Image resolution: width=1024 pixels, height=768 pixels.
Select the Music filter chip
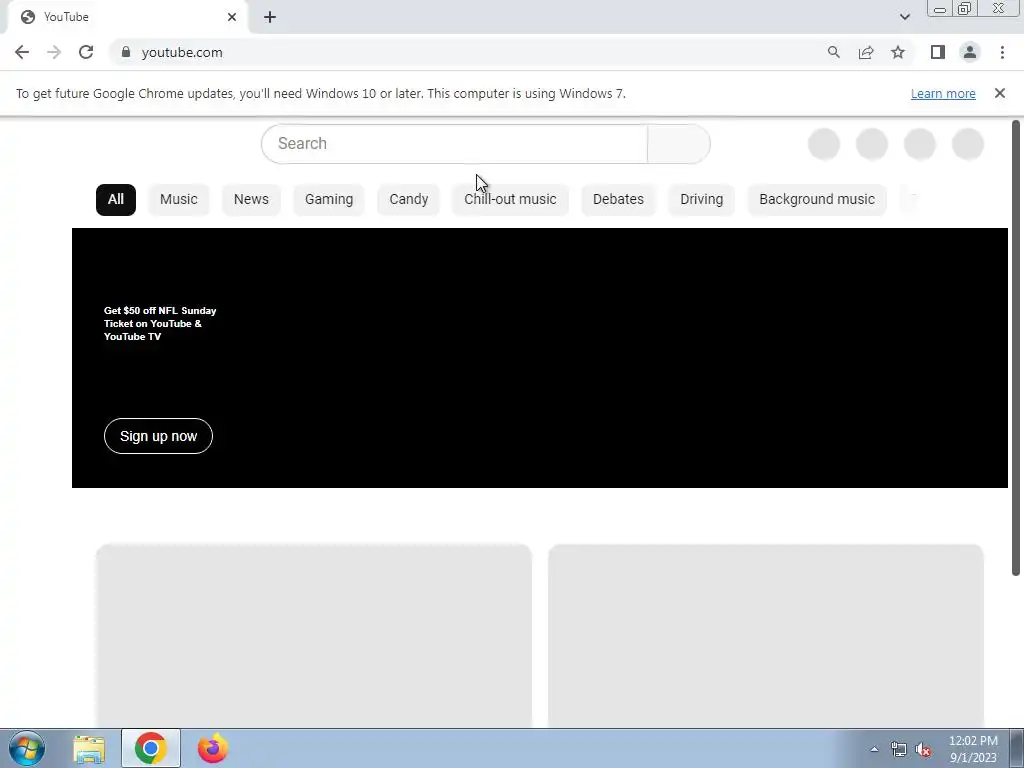178,199
